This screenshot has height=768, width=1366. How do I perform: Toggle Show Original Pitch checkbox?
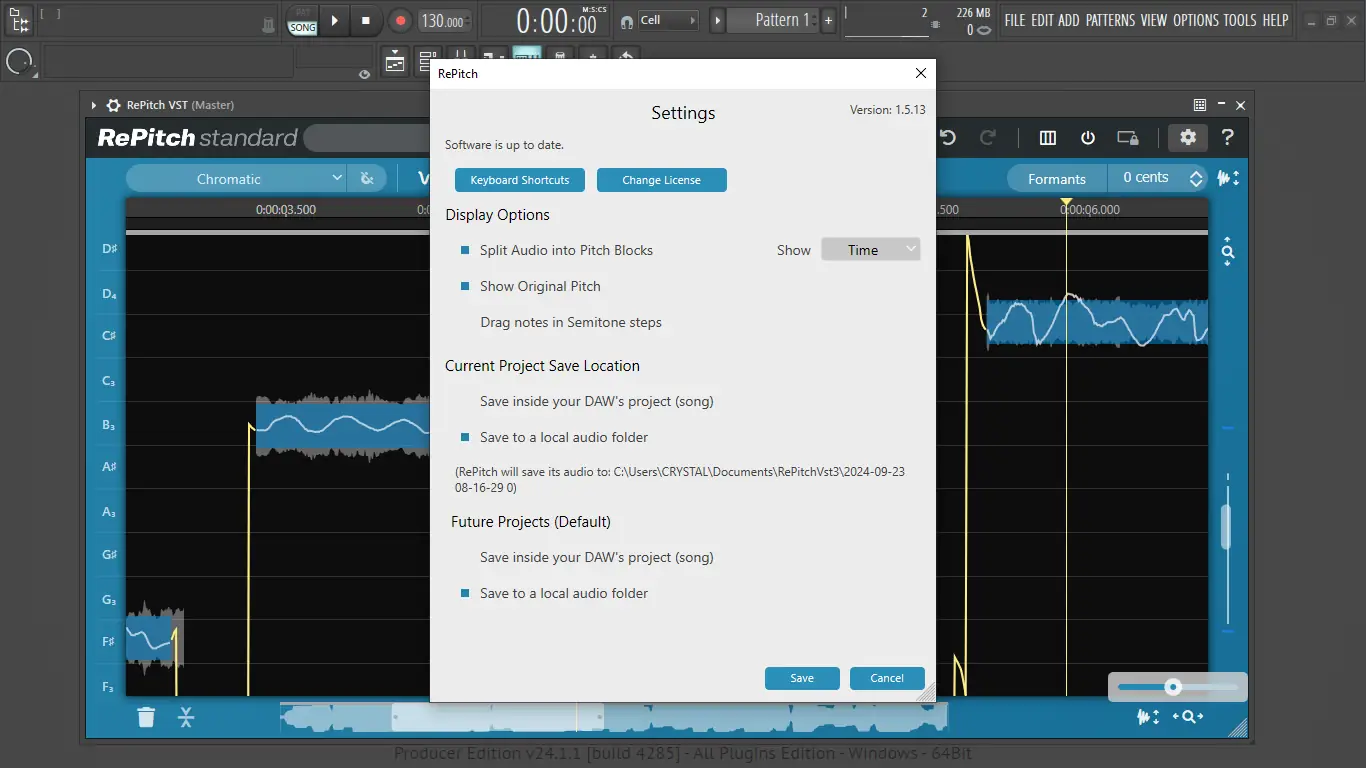pyautogui.click(x=465, y=286)
